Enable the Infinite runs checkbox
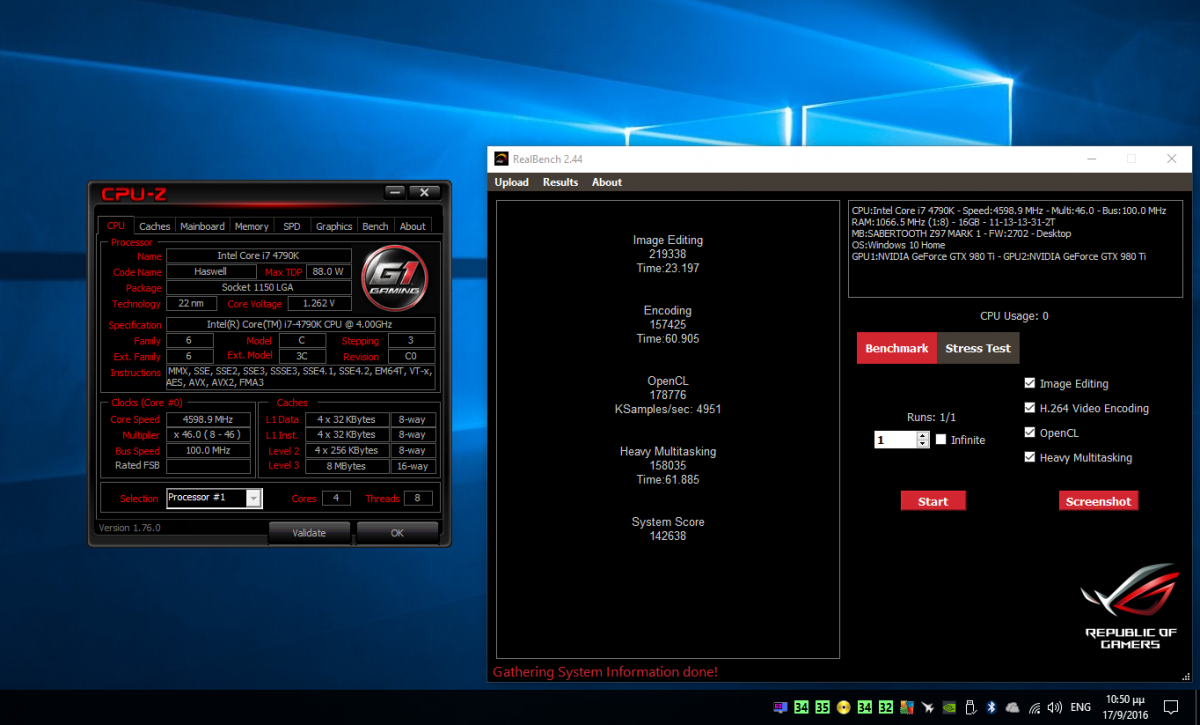 point(940,439)
